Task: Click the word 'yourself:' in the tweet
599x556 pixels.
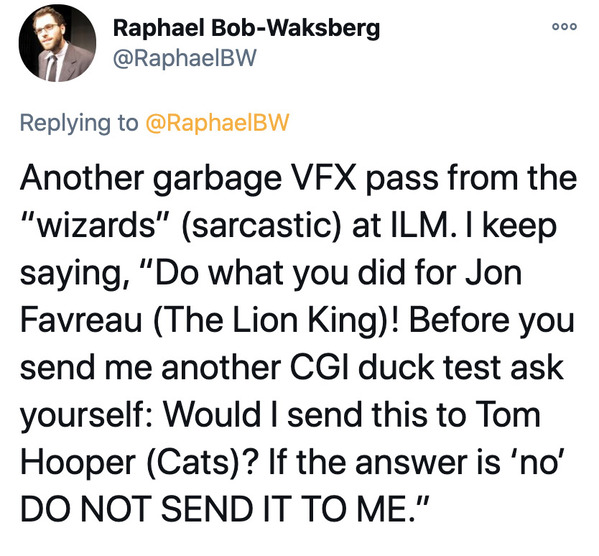Action: click(x=85, y=417)
